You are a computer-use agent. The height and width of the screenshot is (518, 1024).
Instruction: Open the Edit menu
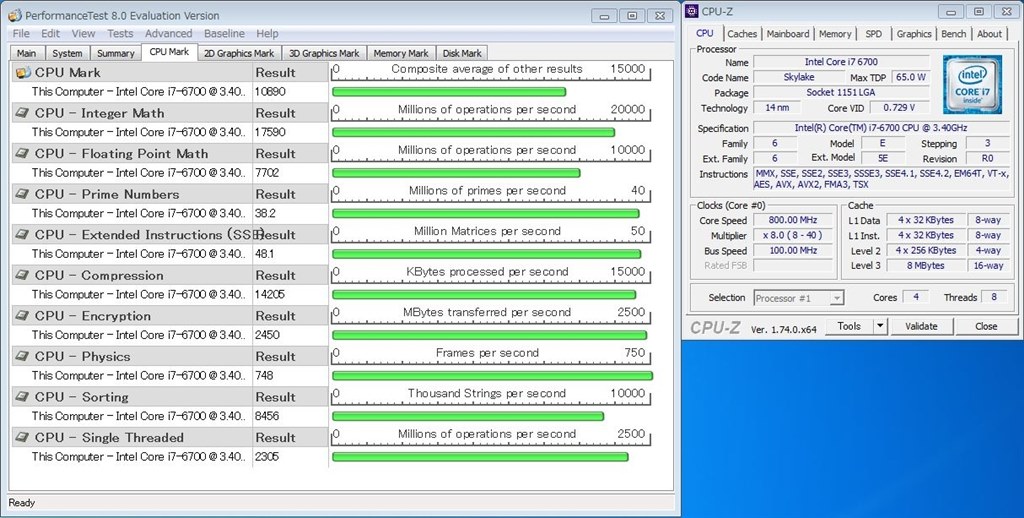tap(50, 33)
